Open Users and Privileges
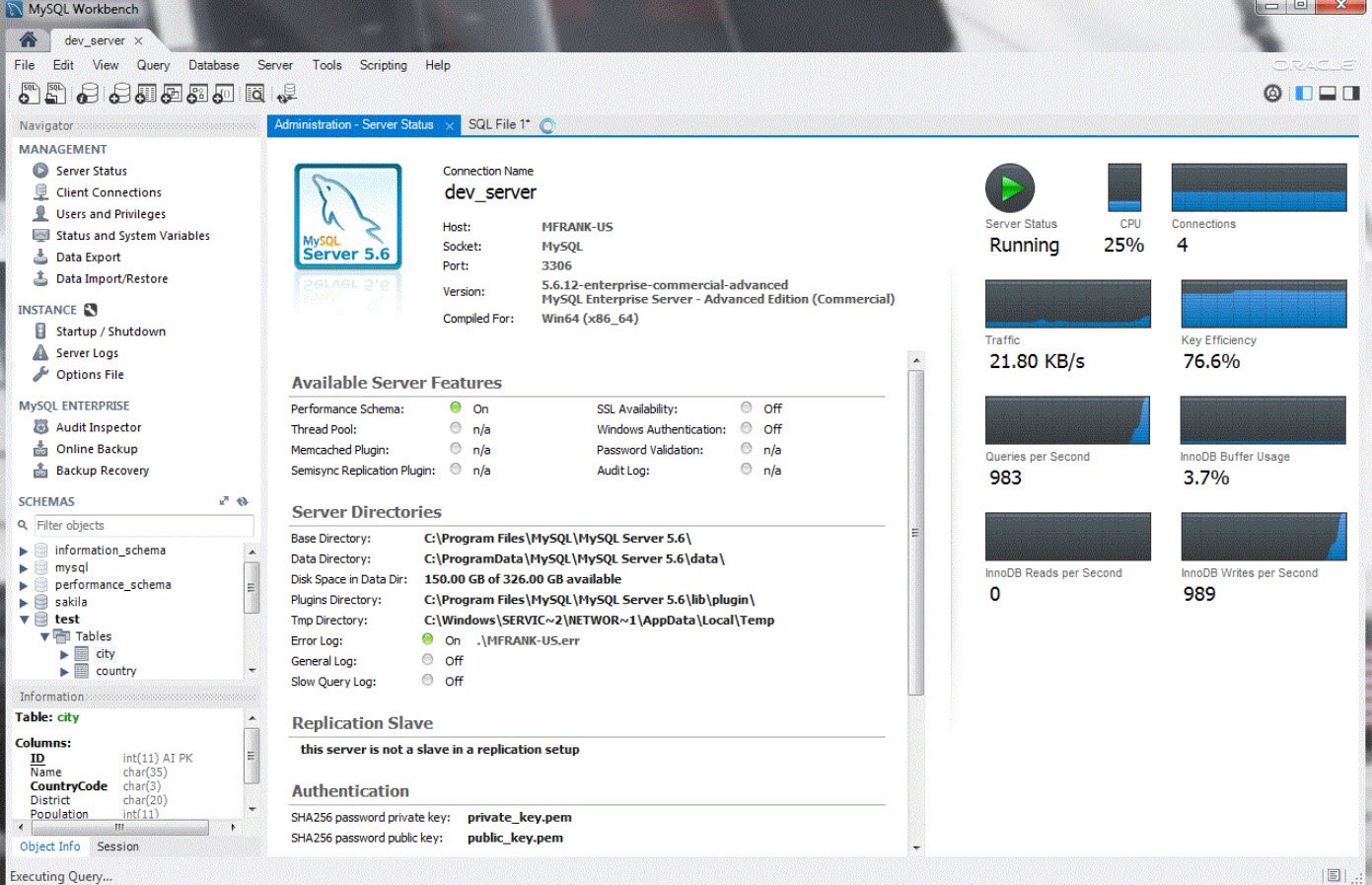The width and height of the screenshot is (1372, 885). pos(110,213)
